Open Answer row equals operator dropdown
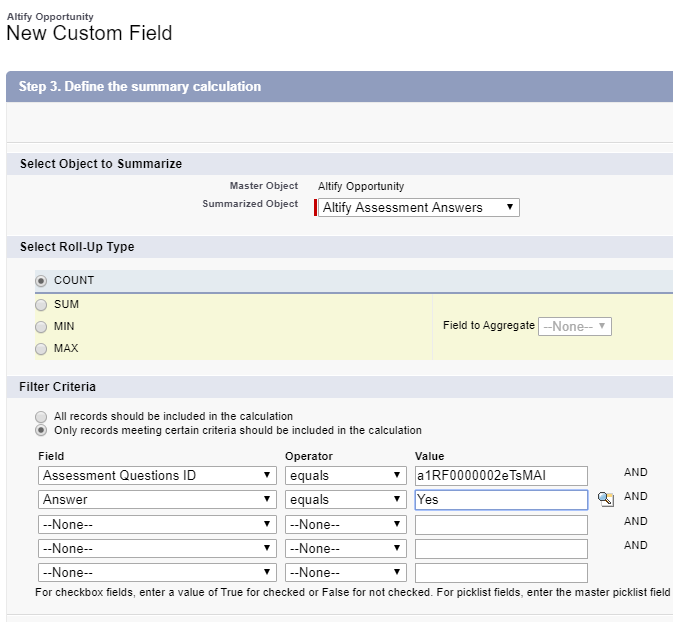Viewport: 673px width, 622px height. click(x=346, y=500)
